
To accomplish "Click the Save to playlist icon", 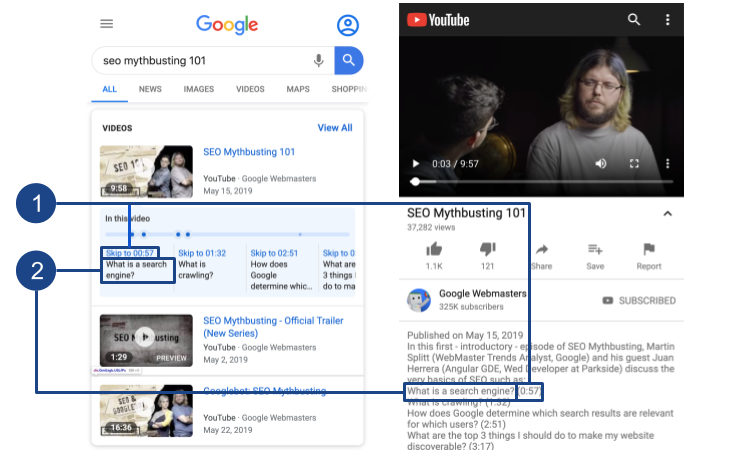I will point(595,249).
